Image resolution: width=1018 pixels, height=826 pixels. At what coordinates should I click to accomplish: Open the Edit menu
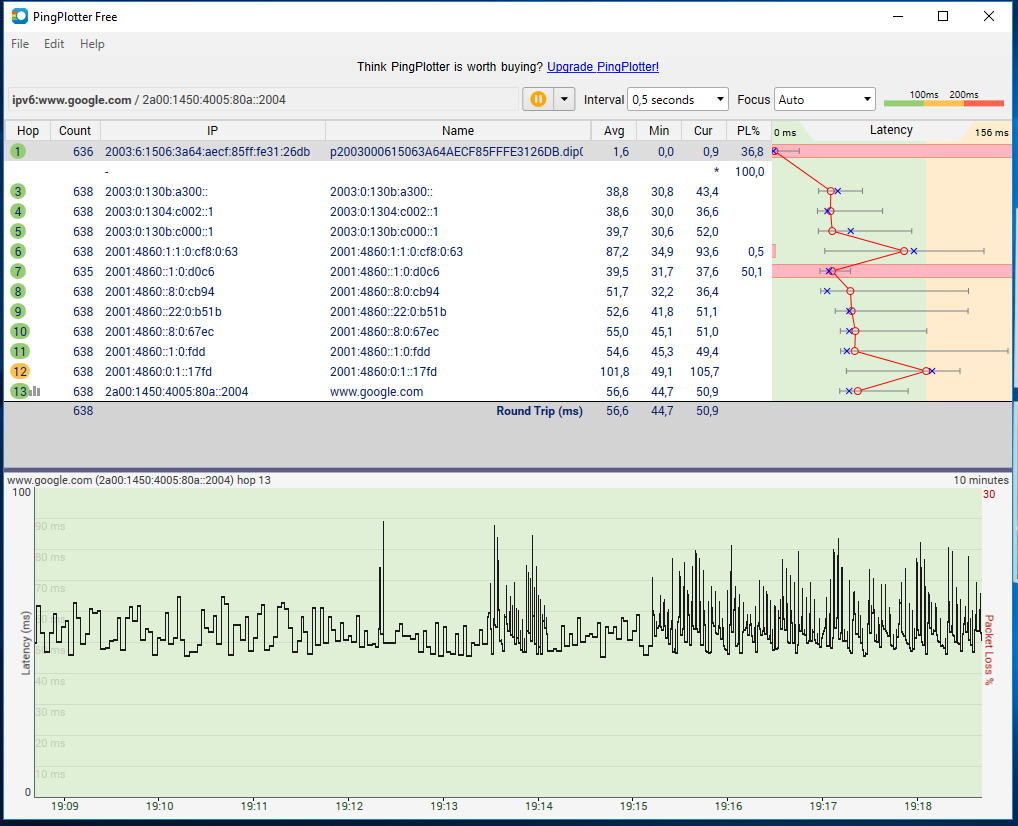pyautogui.click(x=54, y=44)
